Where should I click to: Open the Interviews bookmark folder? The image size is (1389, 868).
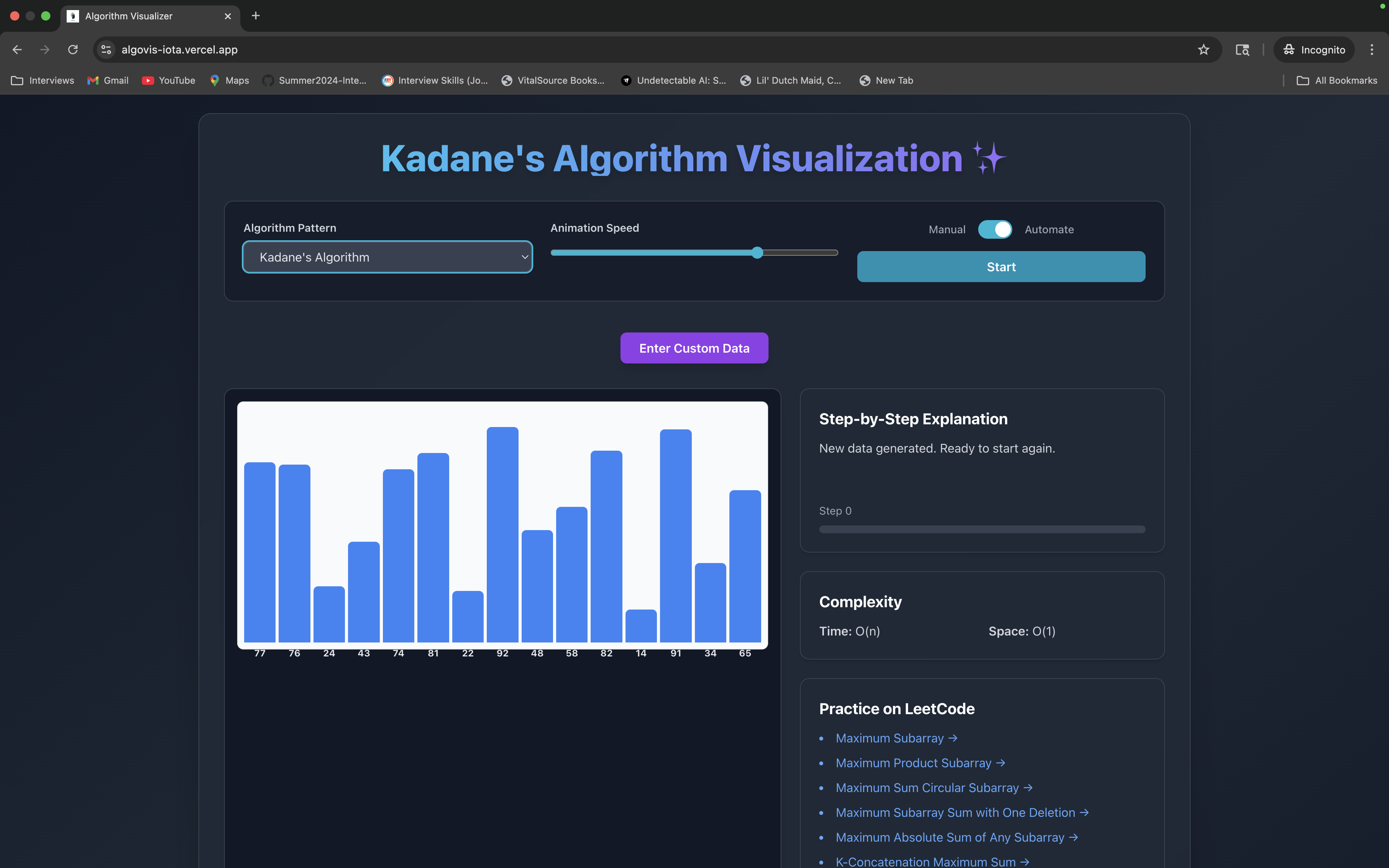43,80
